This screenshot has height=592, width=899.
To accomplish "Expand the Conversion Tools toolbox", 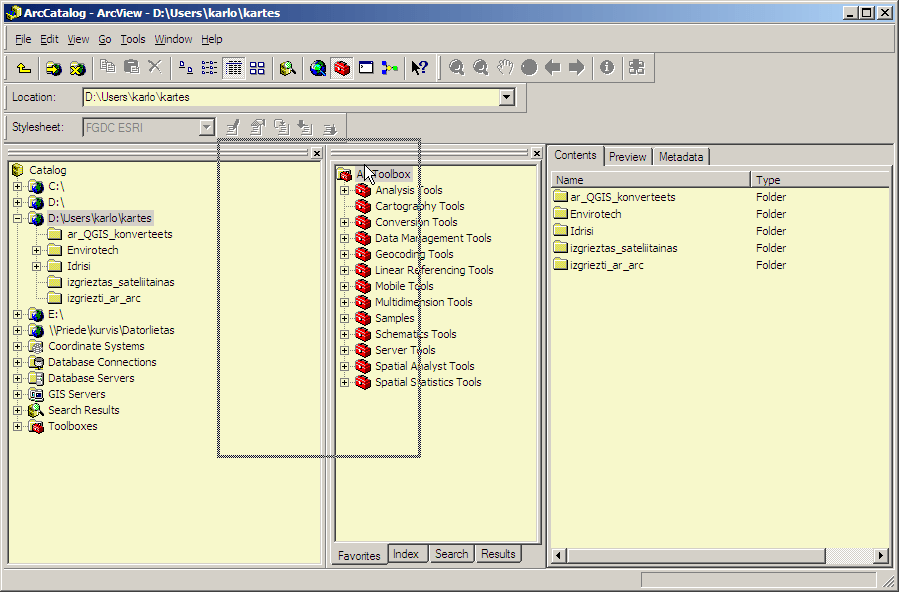I will coord(344,222).
